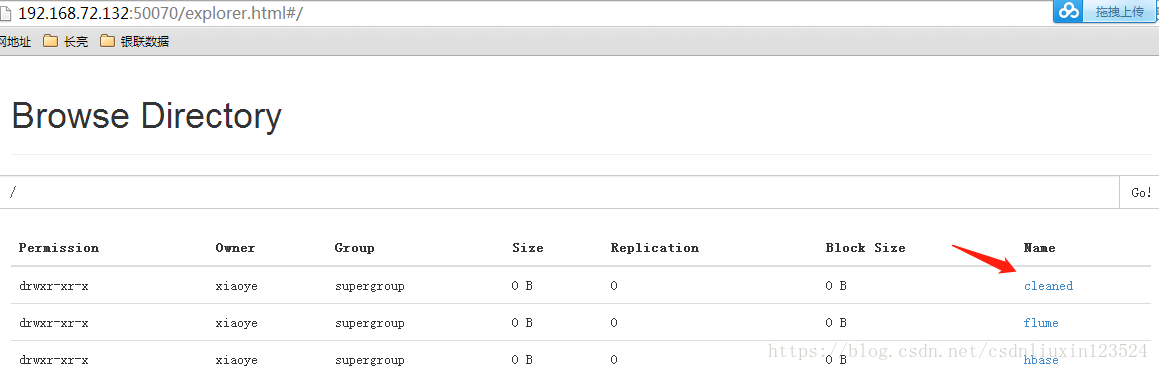The width and height of the screenshot is (1159, 371).
Task: Open the 银联数据 bookmark folder icon
Action: tap(107, 41)
